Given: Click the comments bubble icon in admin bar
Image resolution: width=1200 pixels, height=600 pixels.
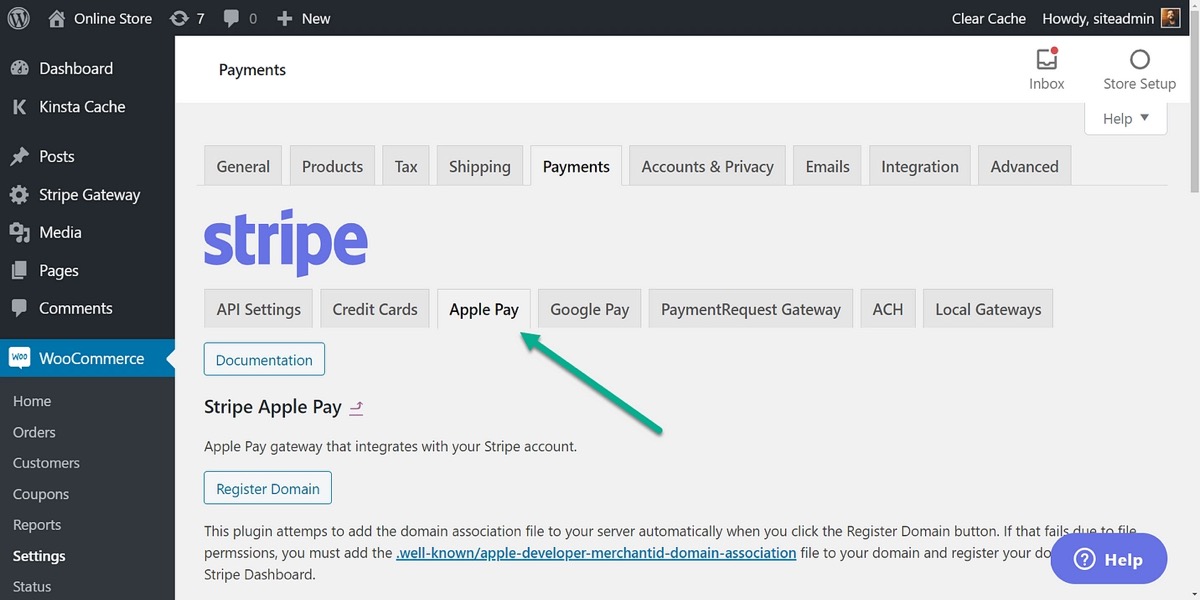Looking at the screenshot, I should 232,18.
